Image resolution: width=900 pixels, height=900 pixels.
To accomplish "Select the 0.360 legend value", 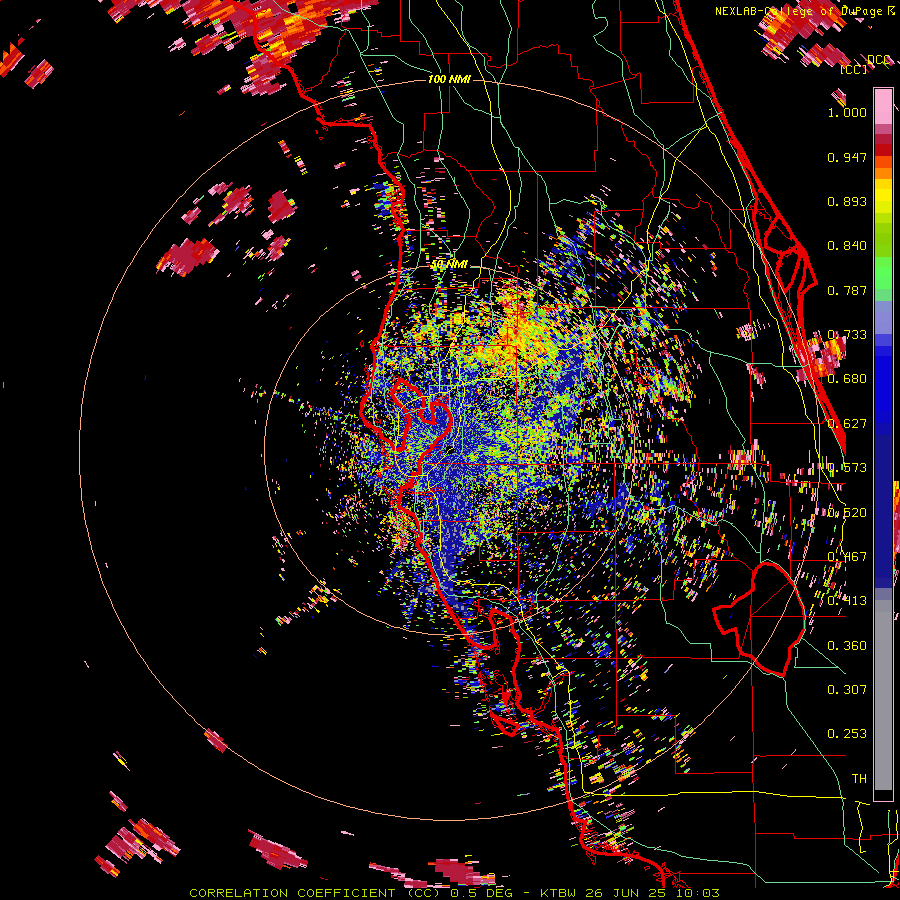I will (847, 646).
